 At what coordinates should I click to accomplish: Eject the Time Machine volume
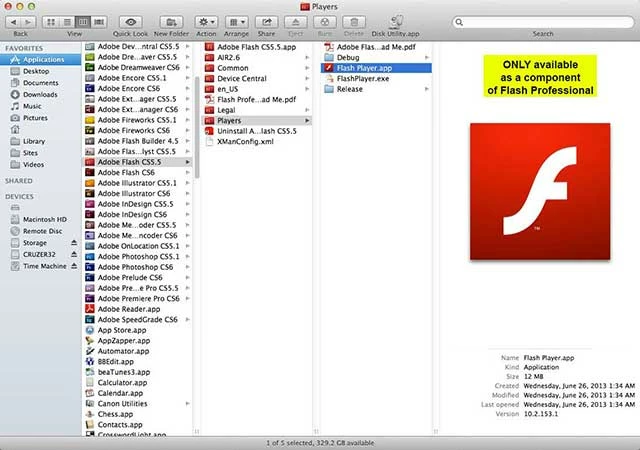pyautogui.click(x=74, y=266)
